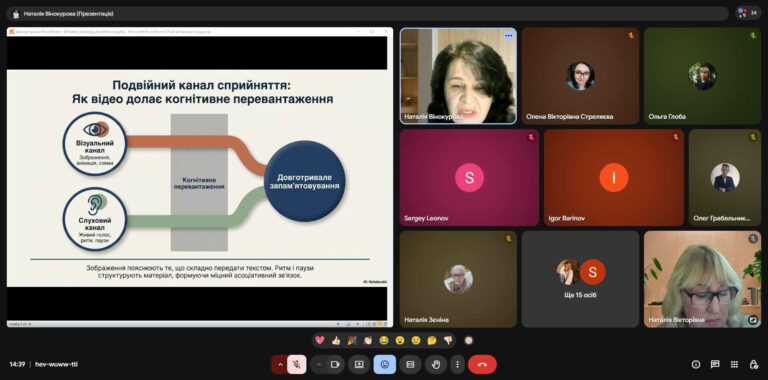Click the Олена Вікторівна Стрелявa participant tile
This screenshot has height=380, width=768.
click(x=580, y=76)
